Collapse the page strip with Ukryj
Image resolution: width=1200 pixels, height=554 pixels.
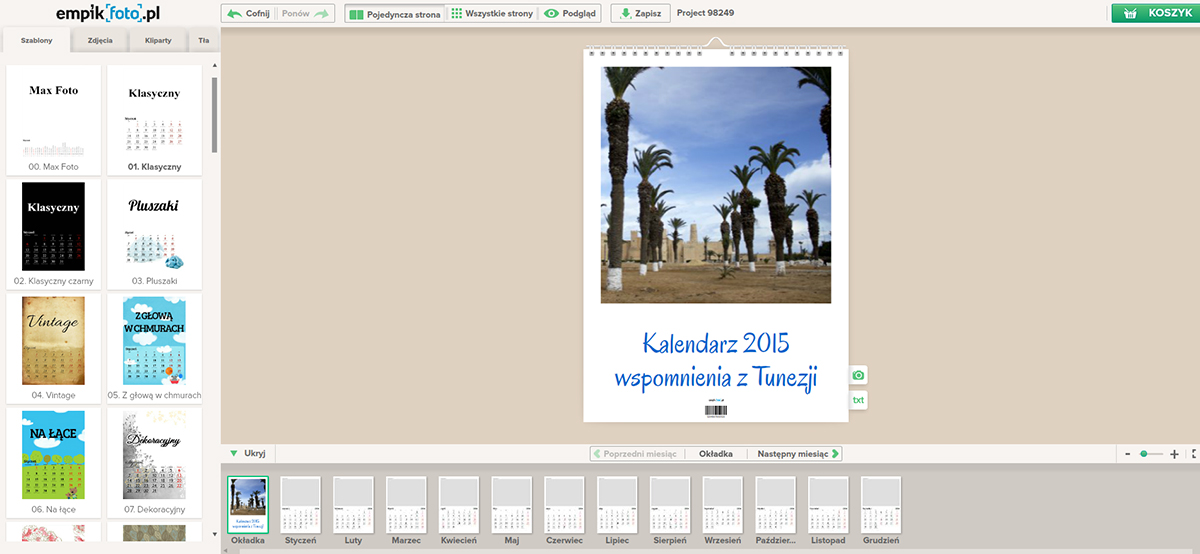click(248, 453)
